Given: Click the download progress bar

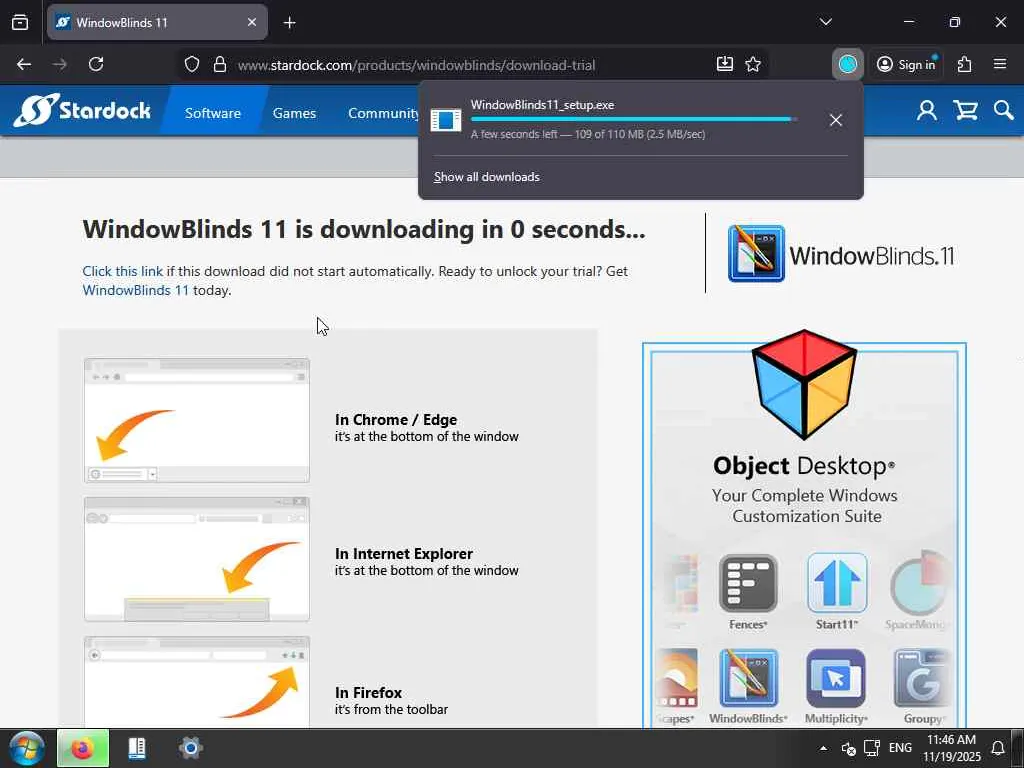Looking at the screenshot, I should (633, 120).
